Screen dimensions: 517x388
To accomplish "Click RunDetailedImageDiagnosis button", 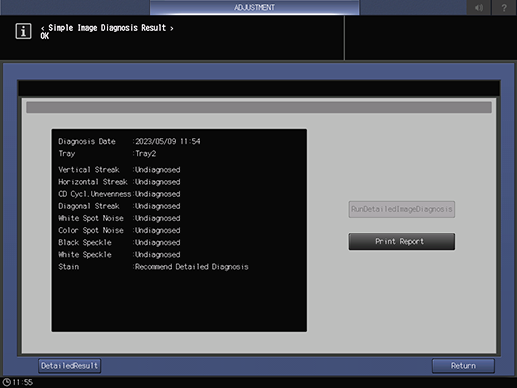I will [402, 209].
